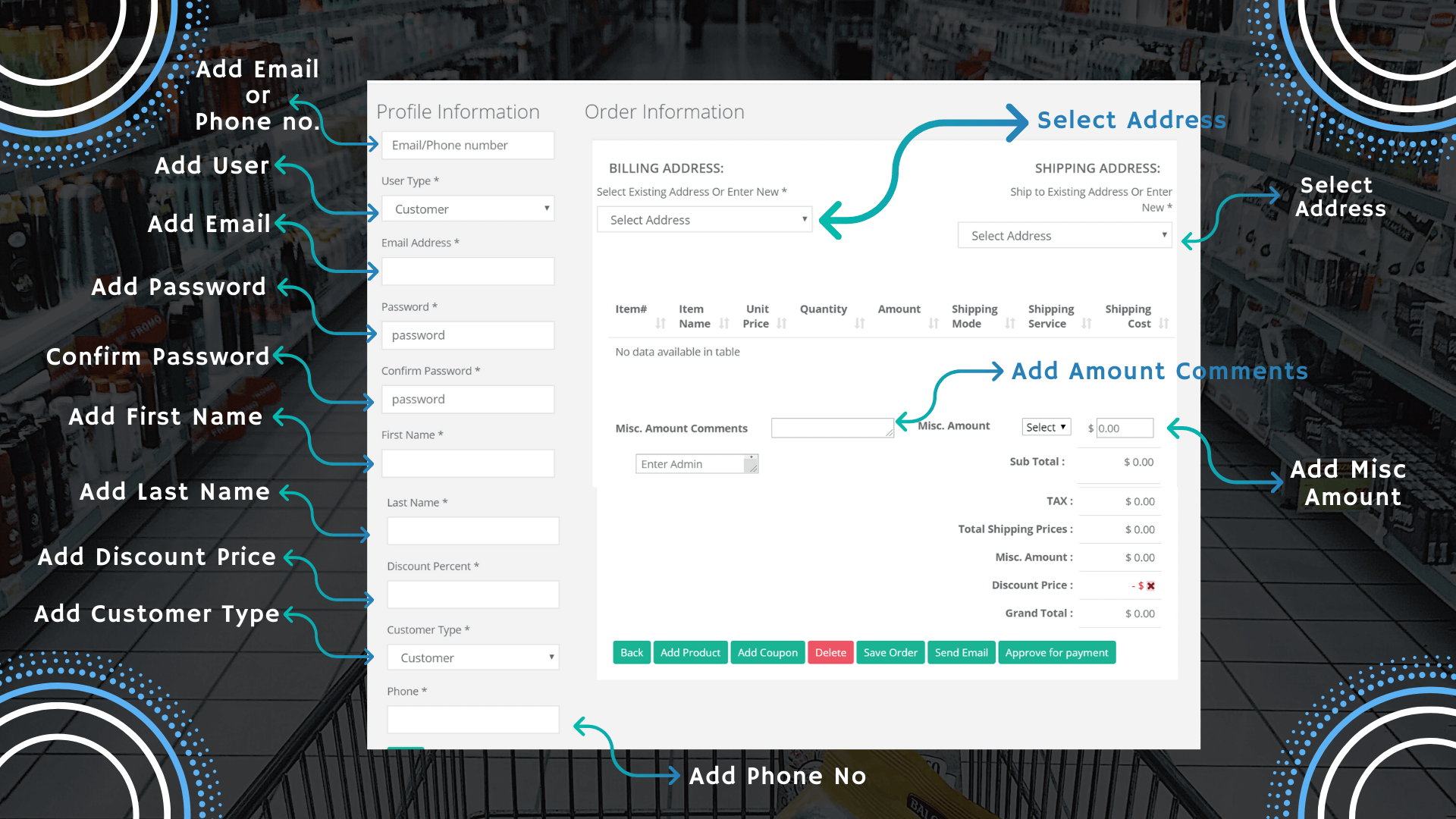This screenshot has width=1456, height=819.
Task: Remove discount with the red X icon
Action: (1150, 586)
